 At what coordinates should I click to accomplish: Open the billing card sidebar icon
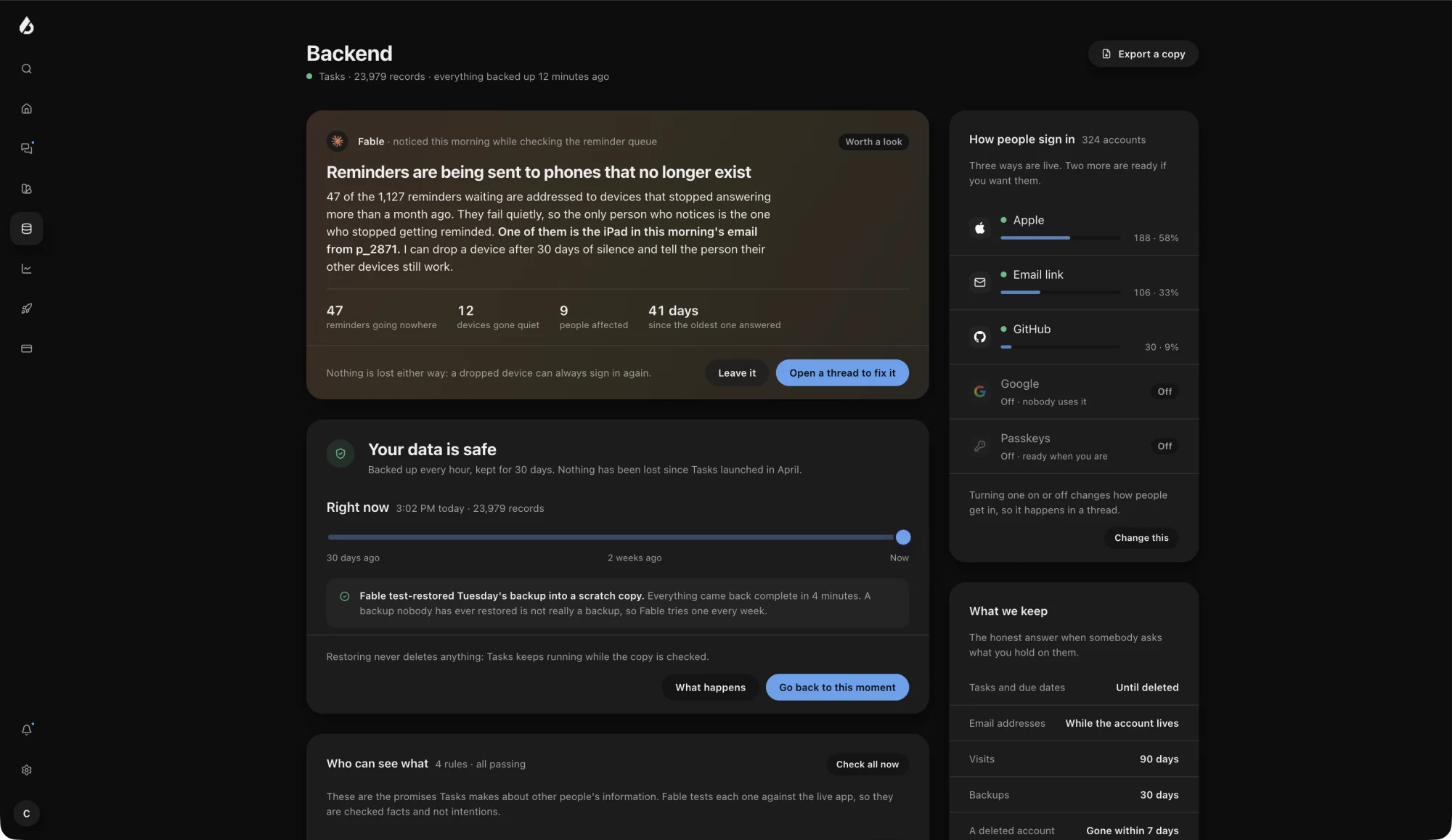tap(26, 348)
